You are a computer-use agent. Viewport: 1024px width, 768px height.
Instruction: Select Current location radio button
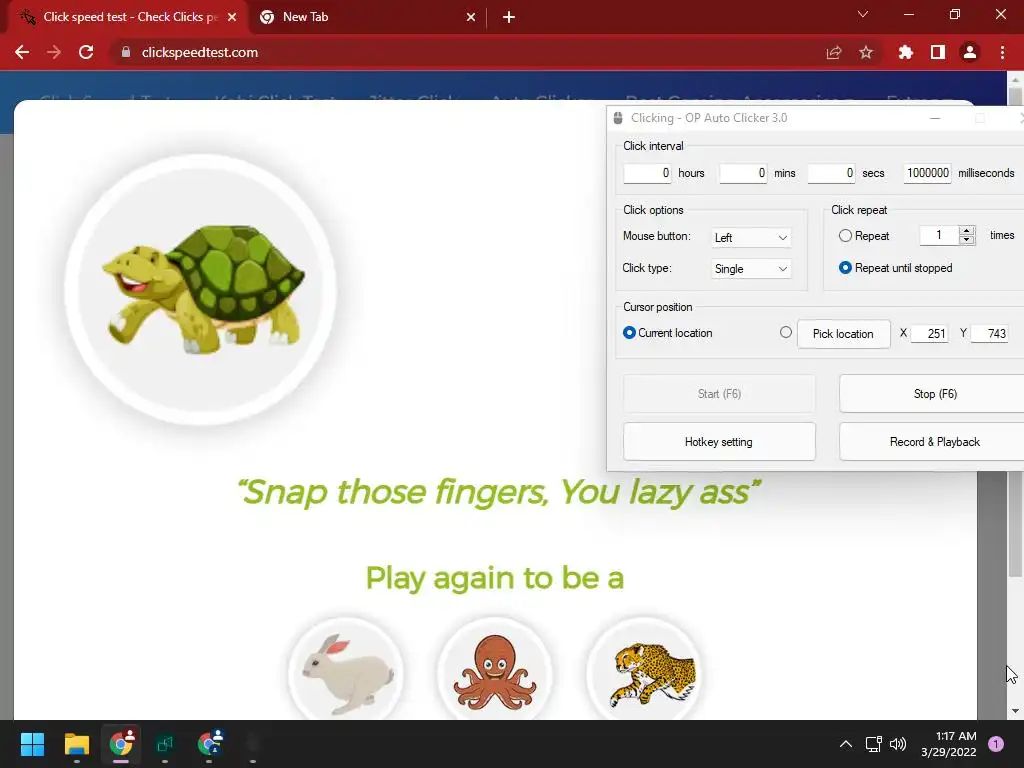point(629,333)
